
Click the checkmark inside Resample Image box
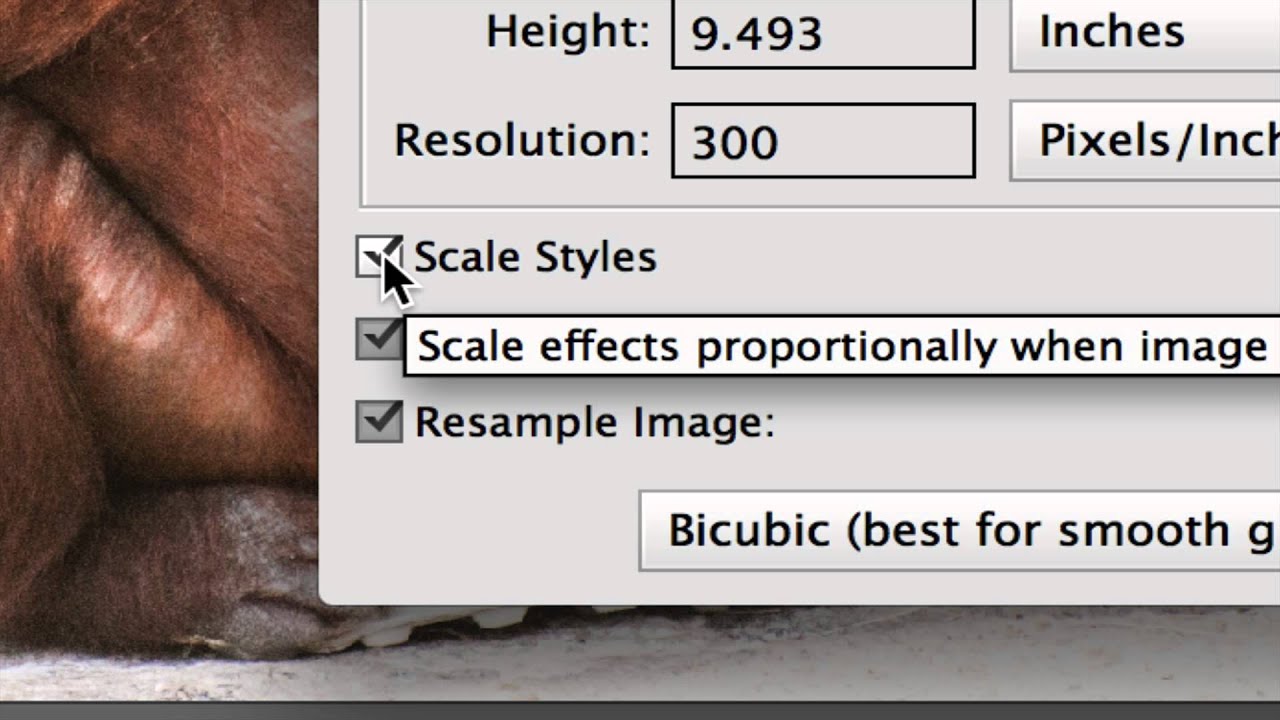coord(380,421)
